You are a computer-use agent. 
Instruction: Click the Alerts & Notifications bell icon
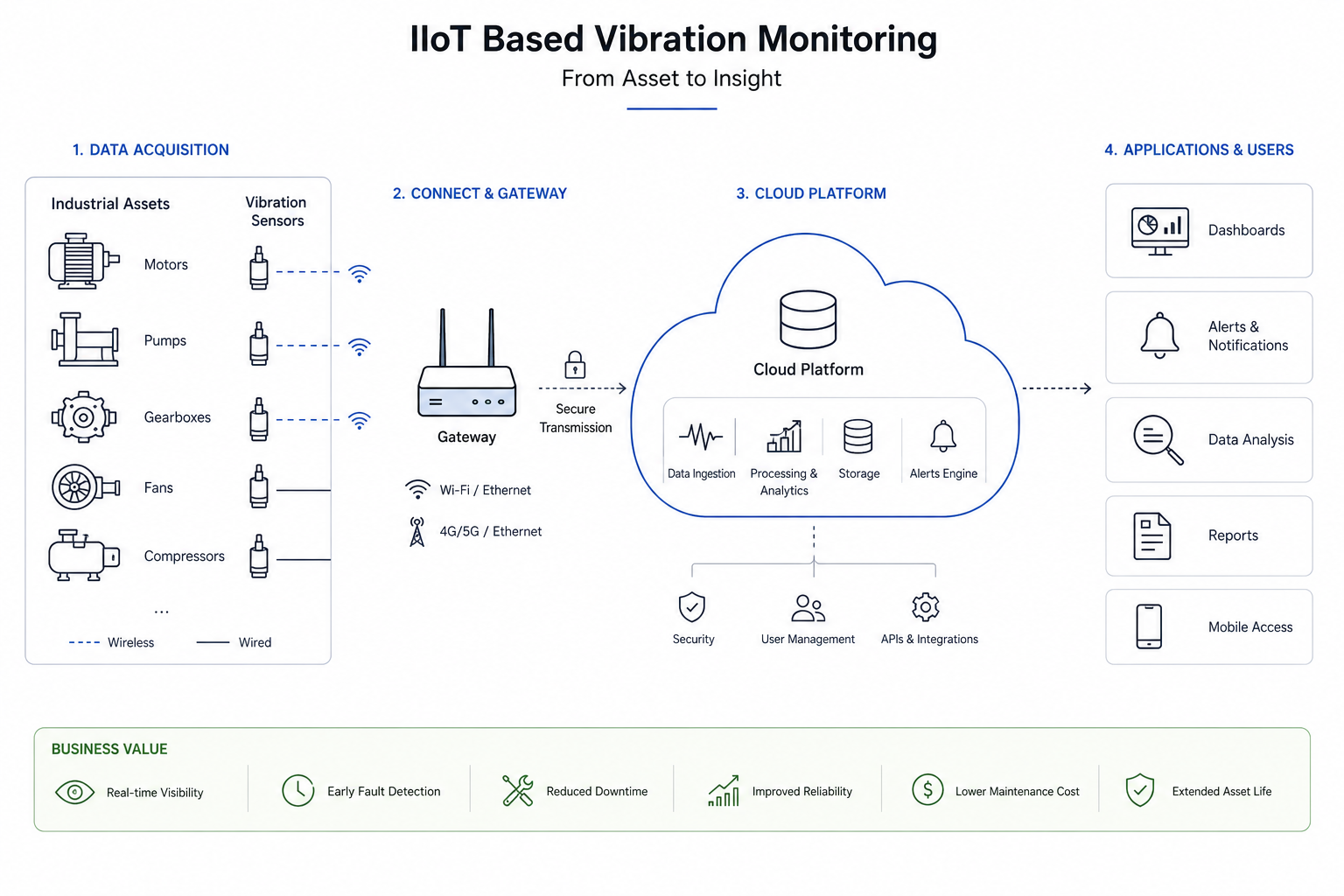tap(1160, 336)
